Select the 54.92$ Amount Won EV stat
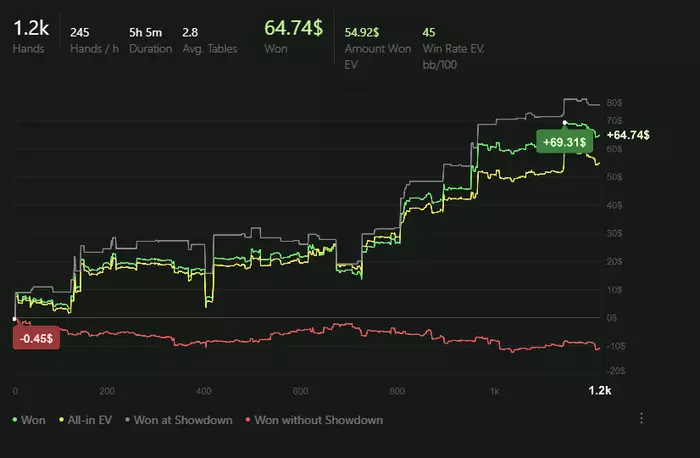The image size is (700, 458). 378,48
